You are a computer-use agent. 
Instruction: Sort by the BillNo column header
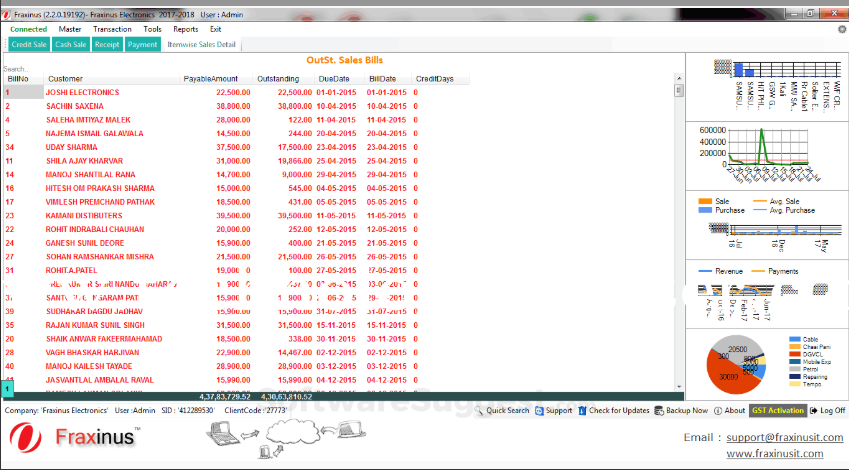pyautogui.click(x=24, y=79)
